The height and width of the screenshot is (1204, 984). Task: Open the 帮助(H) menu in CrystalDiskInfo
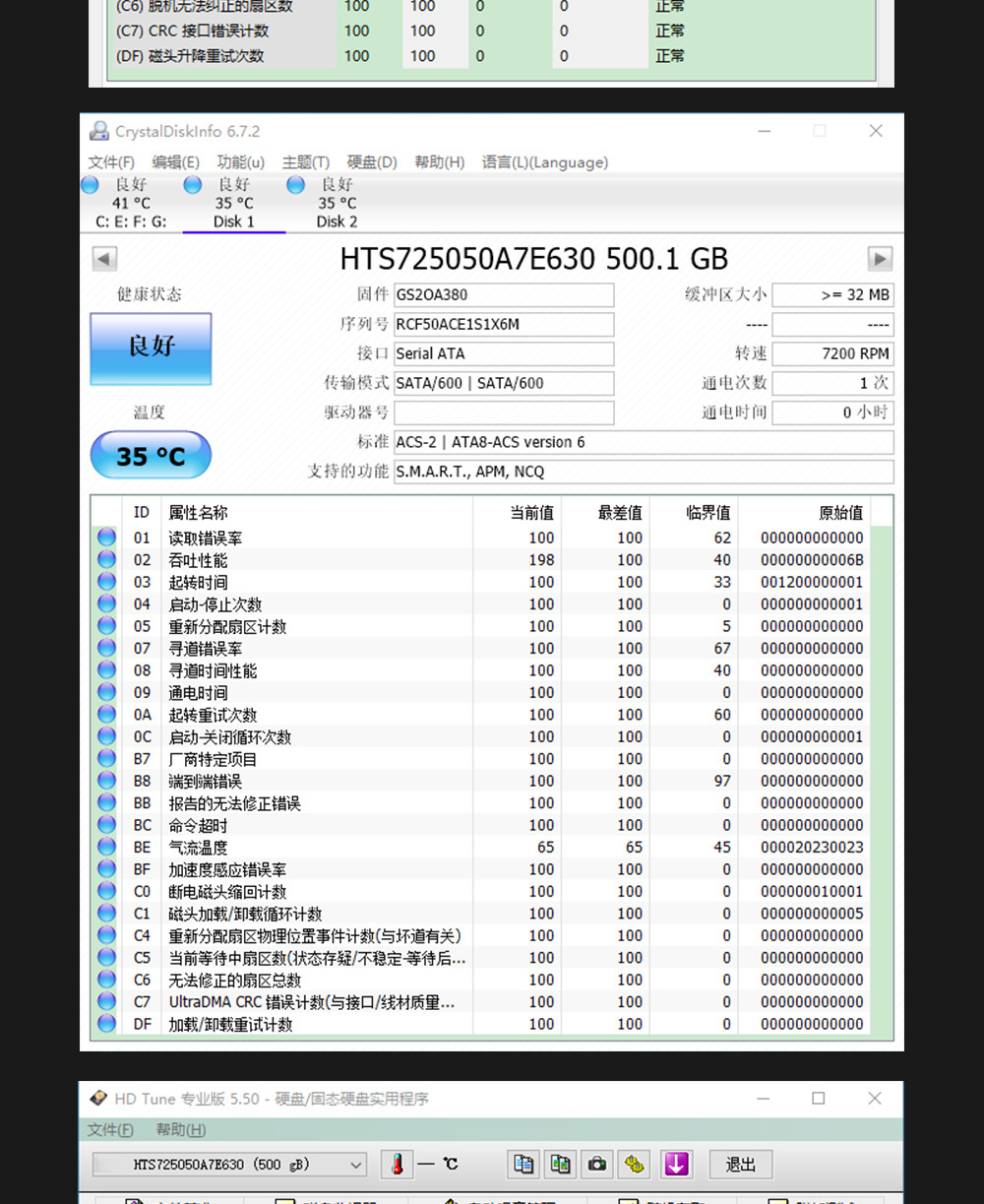(439, 162)
